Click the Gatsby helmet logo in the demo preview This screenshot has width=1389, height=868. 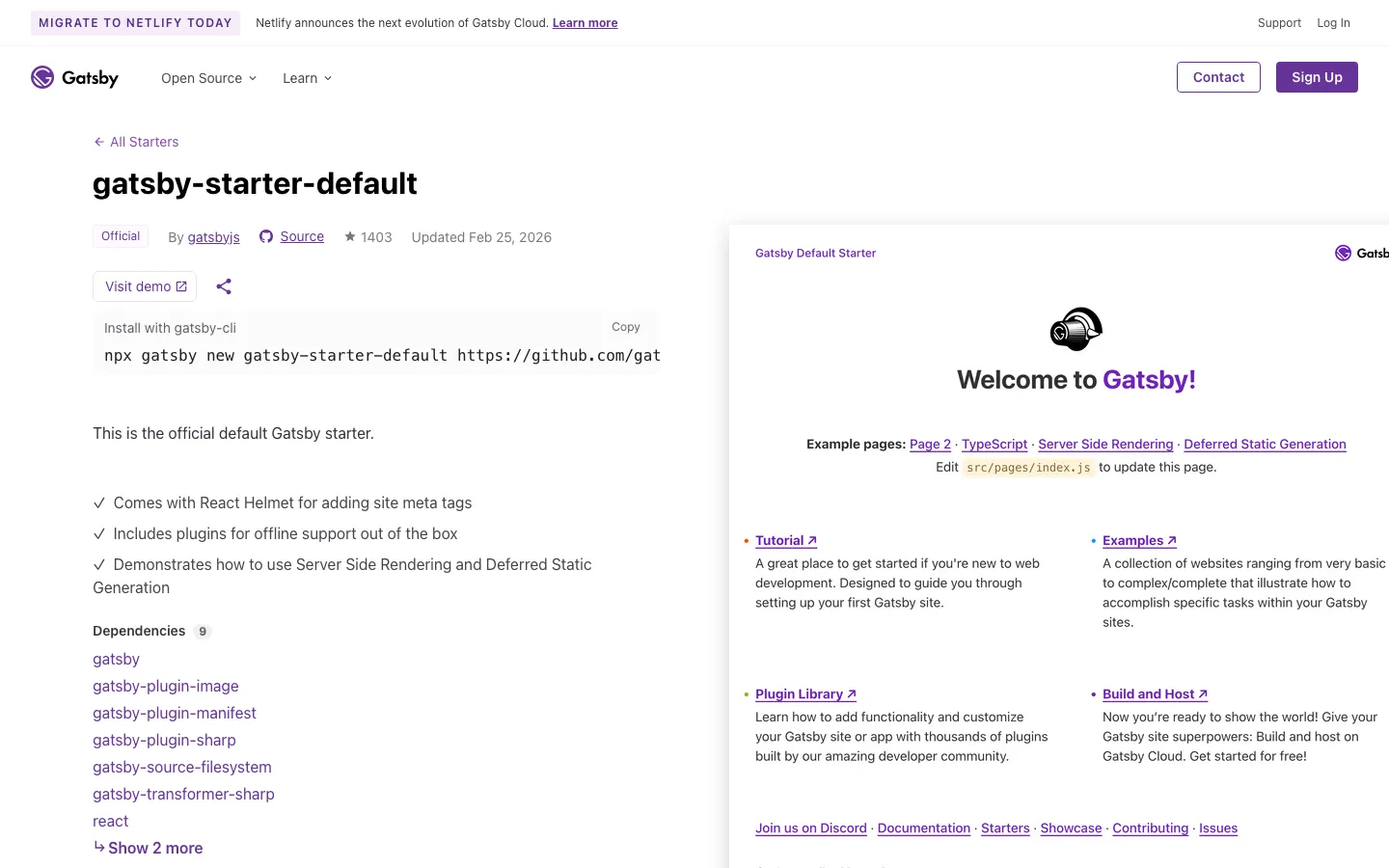tap(1076, 329)
